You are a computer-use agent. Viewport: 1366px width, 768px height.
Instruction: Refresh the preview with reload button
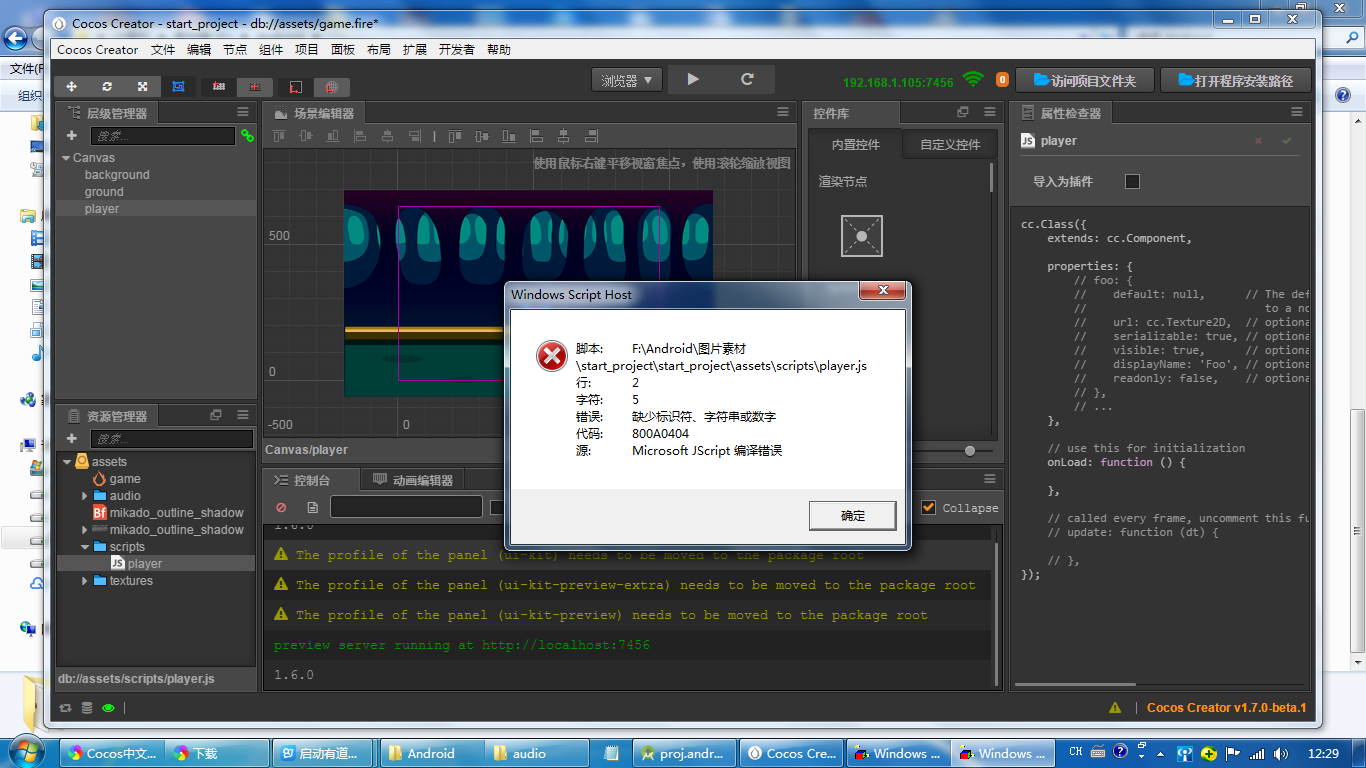pos(747,80)
